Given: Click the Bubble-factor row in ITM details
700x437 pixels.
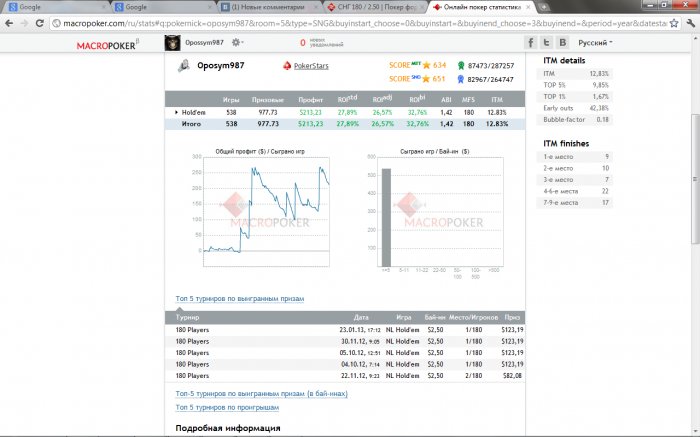Looking at the screenshot, I should click(x=575, y=120).
